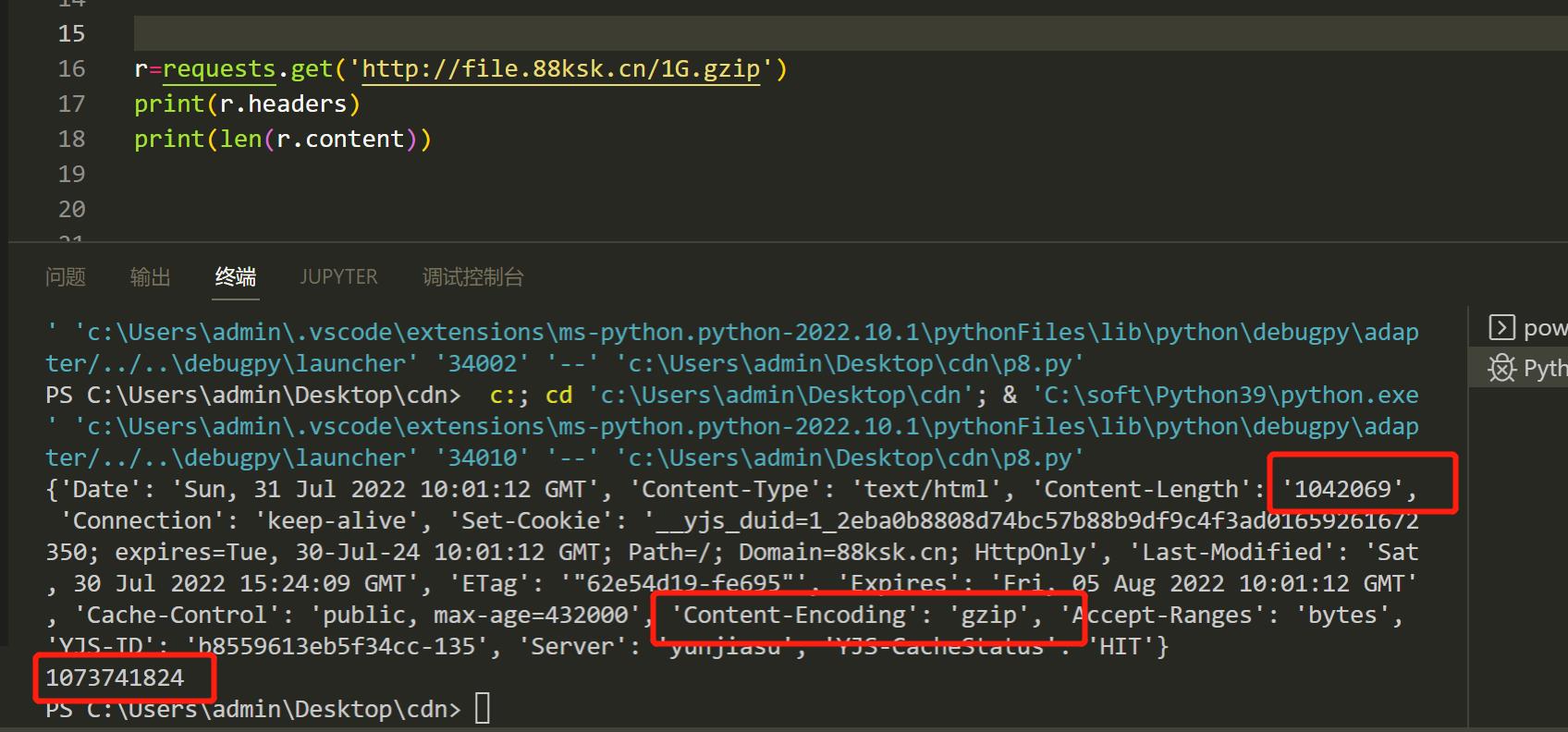This screenshot has height=732, width=1568.
Task: Click the 'HIT' cache status value
Action: point(1120,646)
